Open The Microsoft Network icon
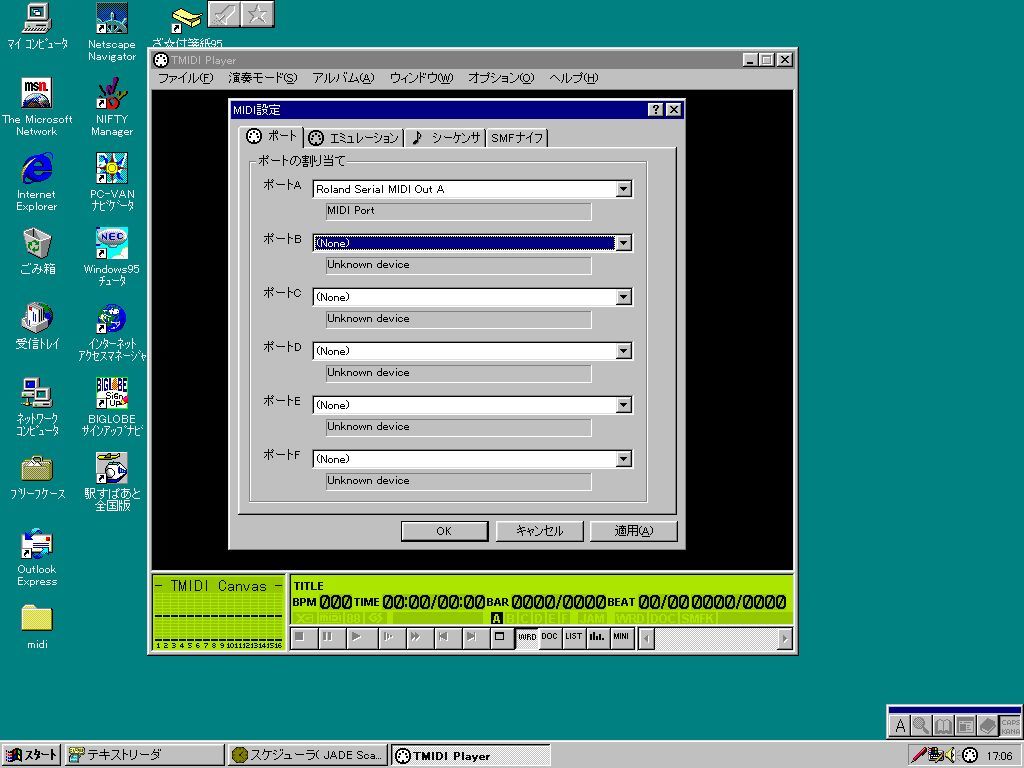Image resolution: width=1024 pixels, height=768 pixels. 37,107
